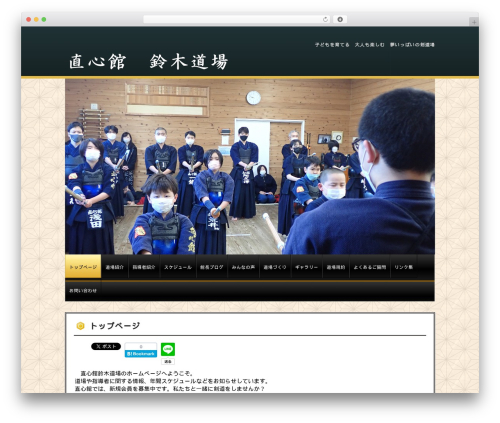Click the download icon beside address bar
The height and width of the screenshot is (423, 500).
pyautogui.click(x=340, y=19)
